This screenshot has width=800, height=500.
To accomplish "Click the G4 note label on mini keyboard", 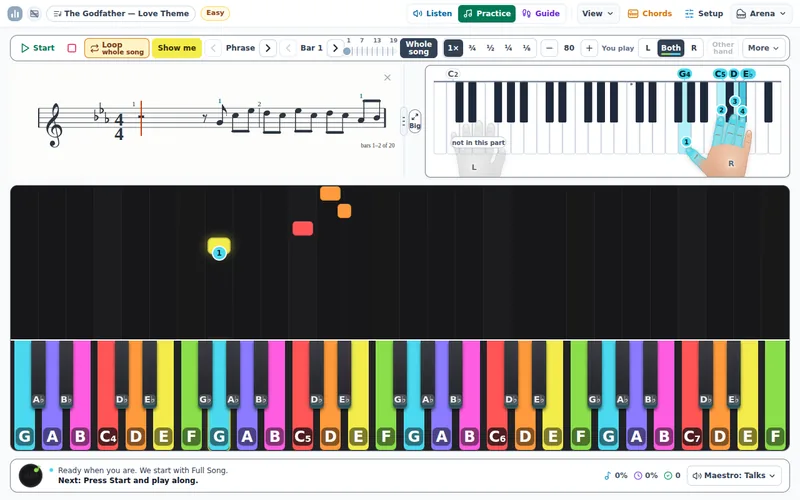I will coord(684,74).
